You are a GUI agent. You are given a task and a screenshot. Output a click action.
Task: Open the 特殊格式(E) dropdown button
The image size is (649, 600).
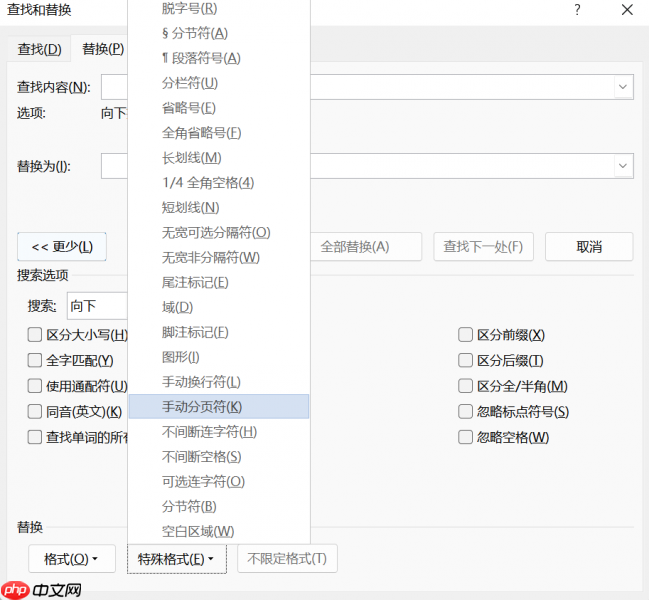[x=177, y=559]
